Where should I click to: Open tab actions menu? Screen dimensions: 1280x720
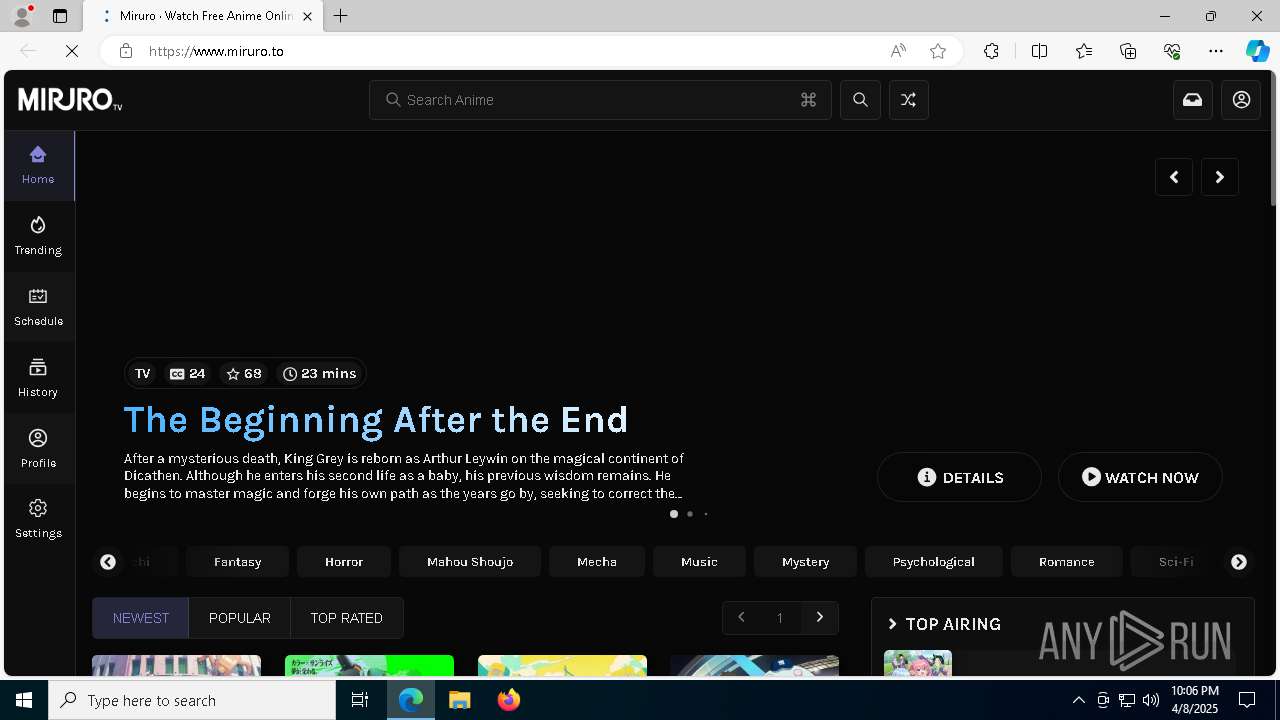60,16
